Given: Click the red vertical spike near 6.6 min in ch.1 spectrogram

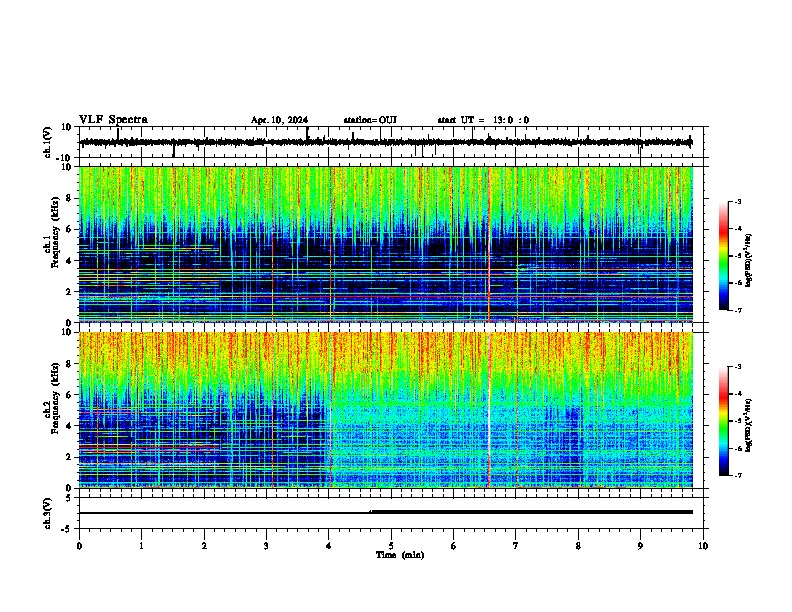Looking at the screenshot, I should tap(489, 244).
